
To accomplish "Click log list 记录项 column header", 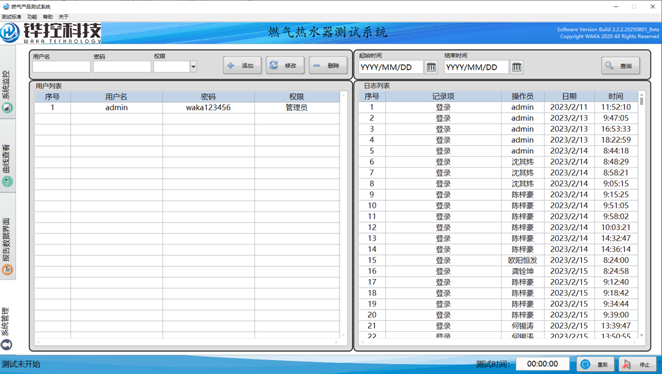I will click(x=443, y=96).
